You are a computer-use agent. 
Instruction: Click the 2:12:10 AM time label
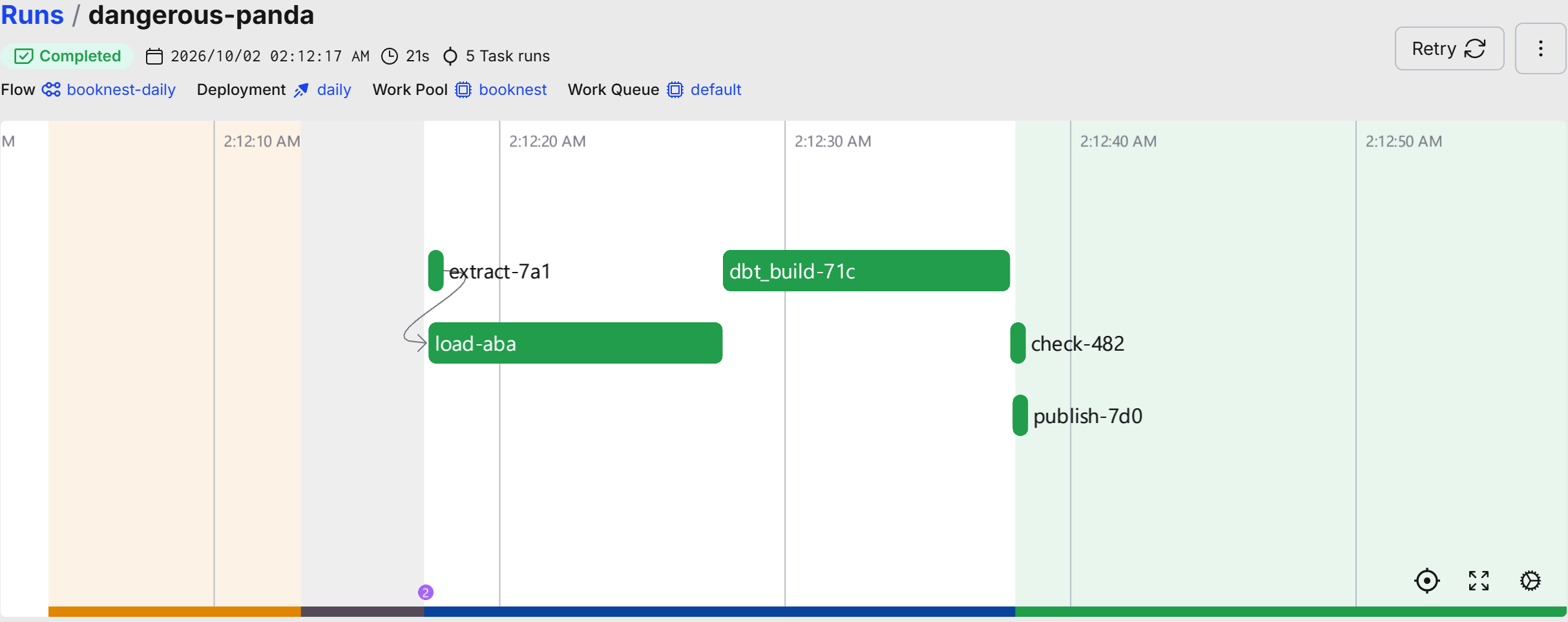262,141
